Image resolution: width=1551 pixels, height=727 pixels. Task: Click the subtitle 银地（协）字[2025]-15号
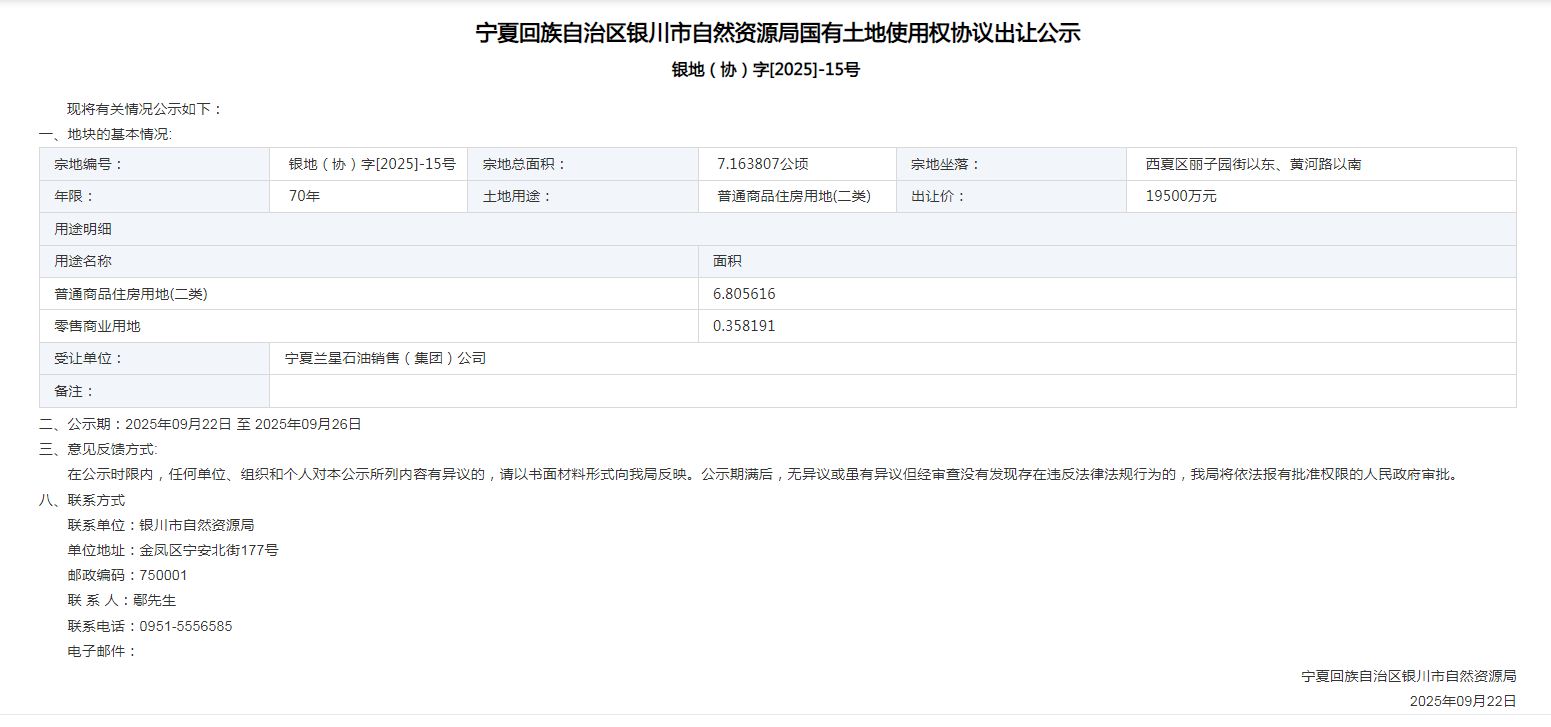(x=765, y=70)
